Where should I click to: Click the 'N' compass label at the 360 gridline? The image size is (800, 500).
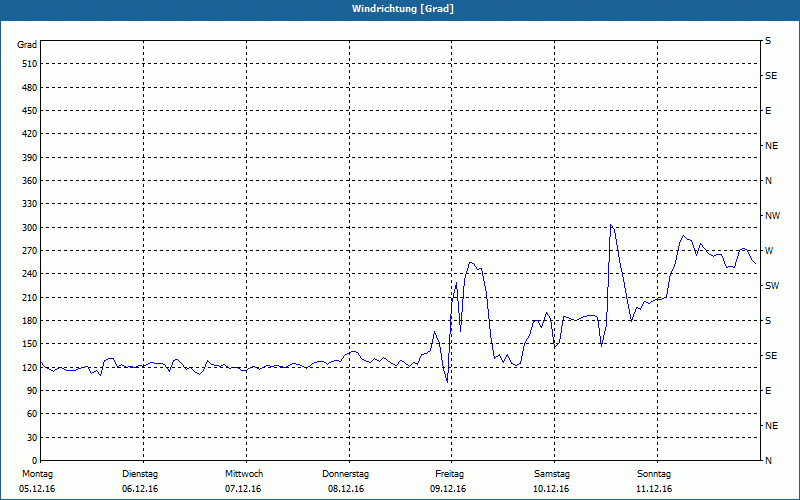point(768,181)
